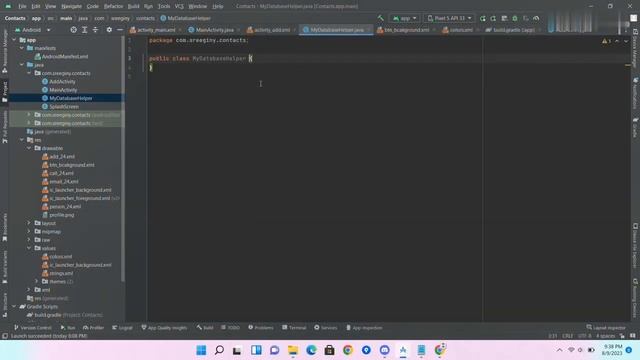Go to the previous highlighted problem arrow

coord(617,41)
